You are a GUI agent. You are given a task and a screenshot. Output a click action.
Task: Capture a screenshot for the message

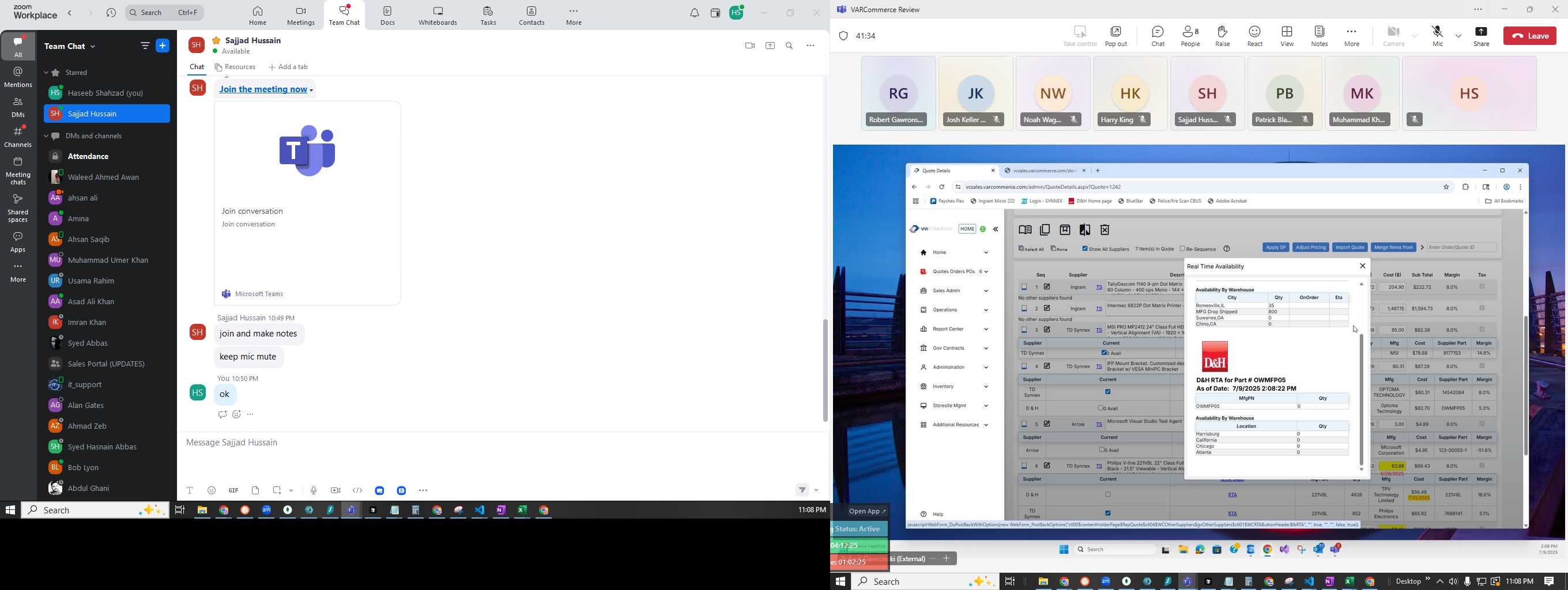tap(277, 490)
